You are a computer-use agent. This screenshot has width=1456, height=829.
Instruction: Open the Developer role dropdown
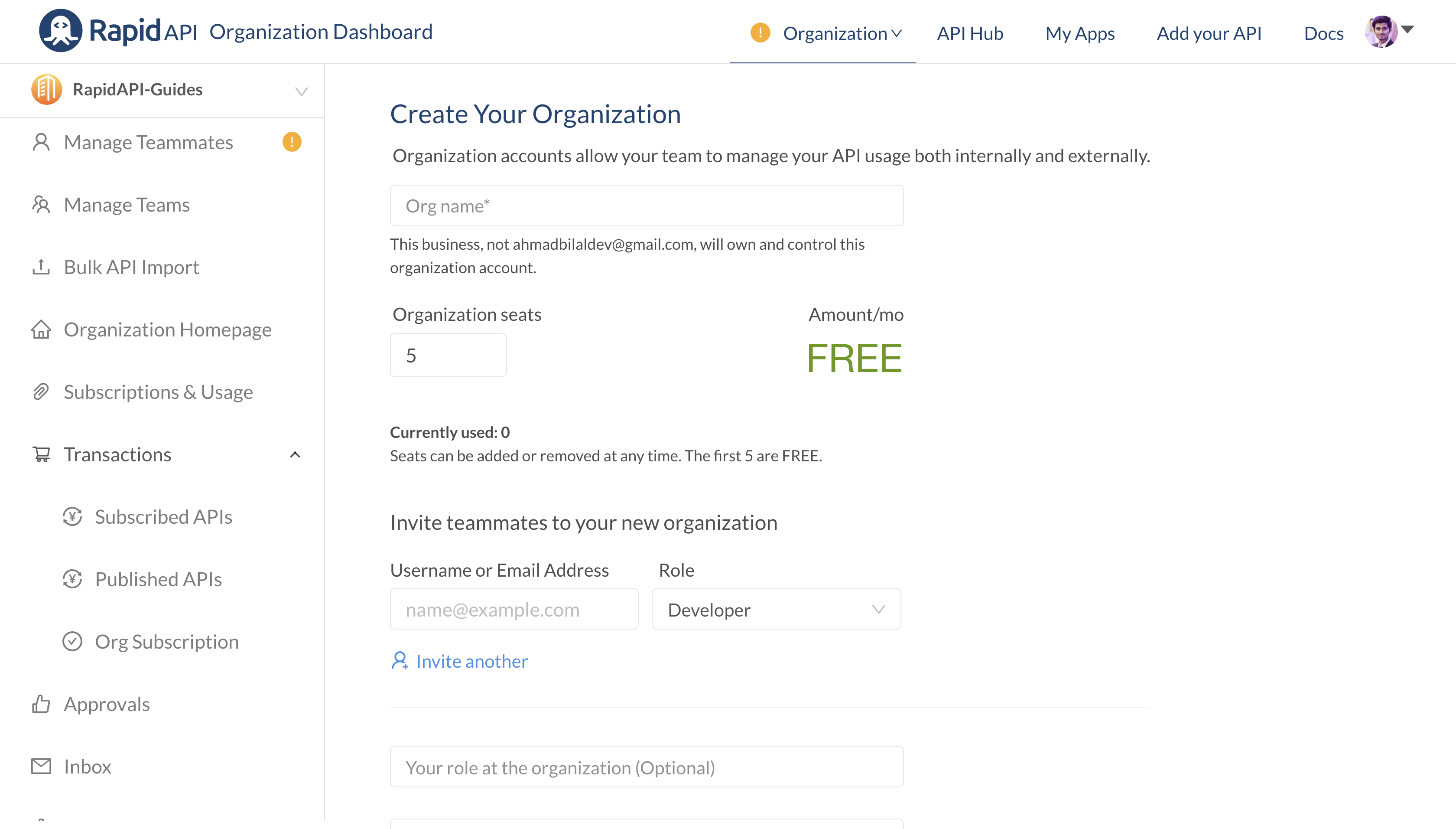776,609
